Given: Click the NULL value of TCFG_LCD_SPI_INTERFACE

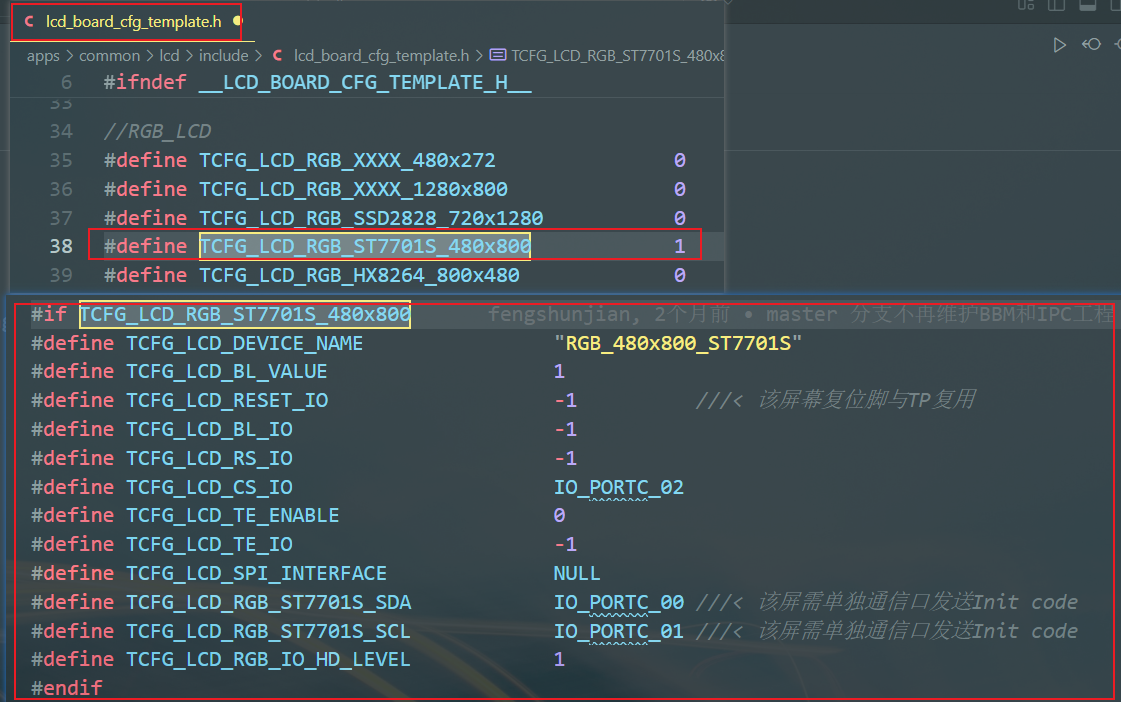Looking at the screenshot, I should 577,573.
